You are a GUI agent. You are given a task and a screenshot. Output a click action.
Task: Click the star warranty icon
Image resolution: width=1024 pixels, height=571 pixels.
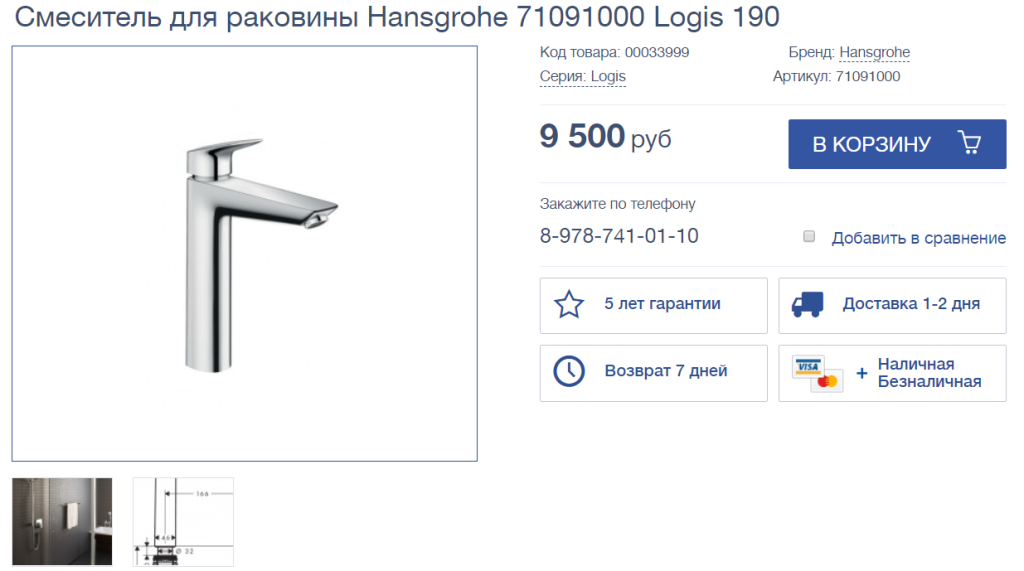coord(569,304)
